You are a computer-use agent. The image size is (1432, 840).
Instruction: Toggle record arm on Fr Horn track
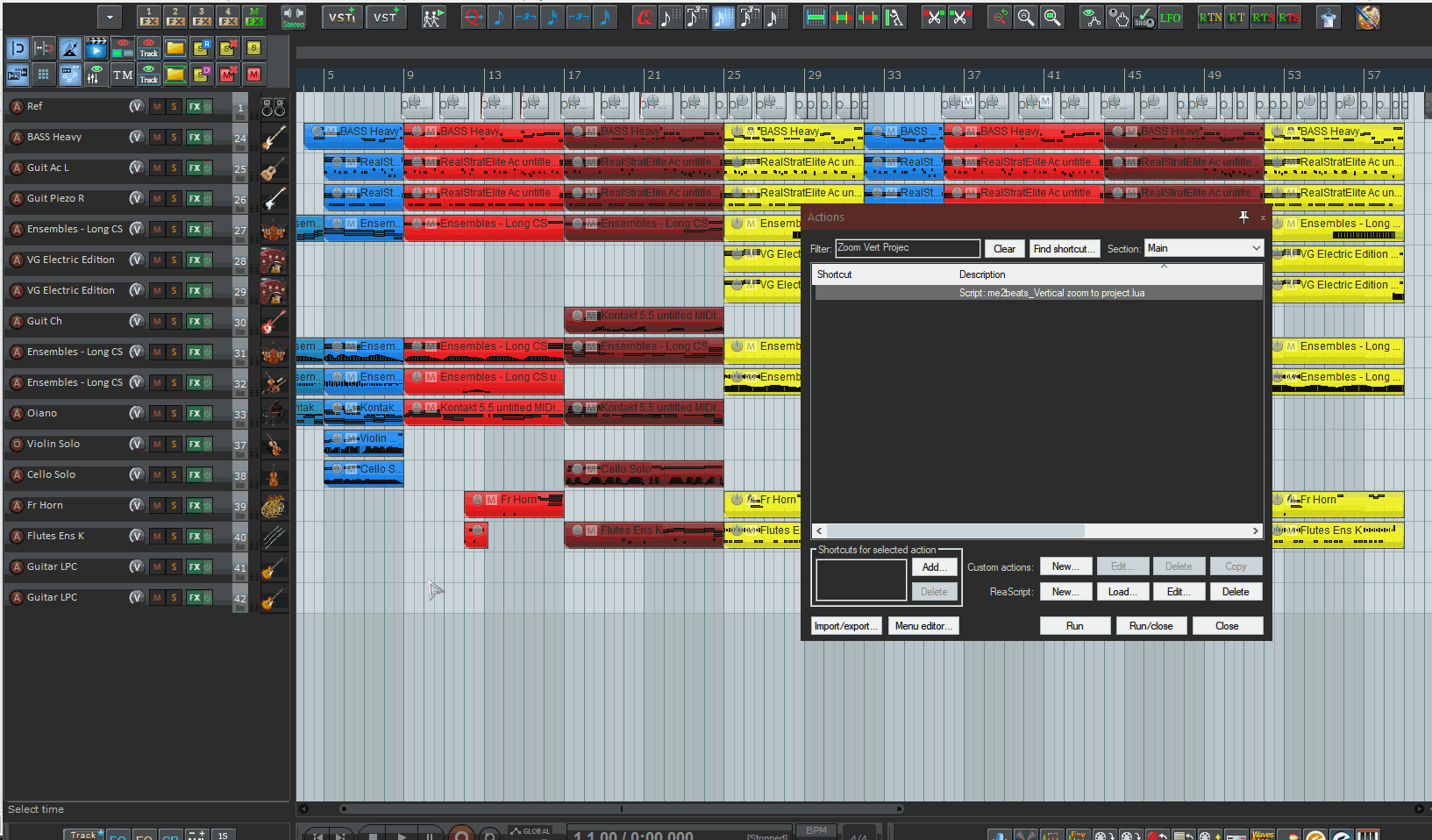click(16, 506)
